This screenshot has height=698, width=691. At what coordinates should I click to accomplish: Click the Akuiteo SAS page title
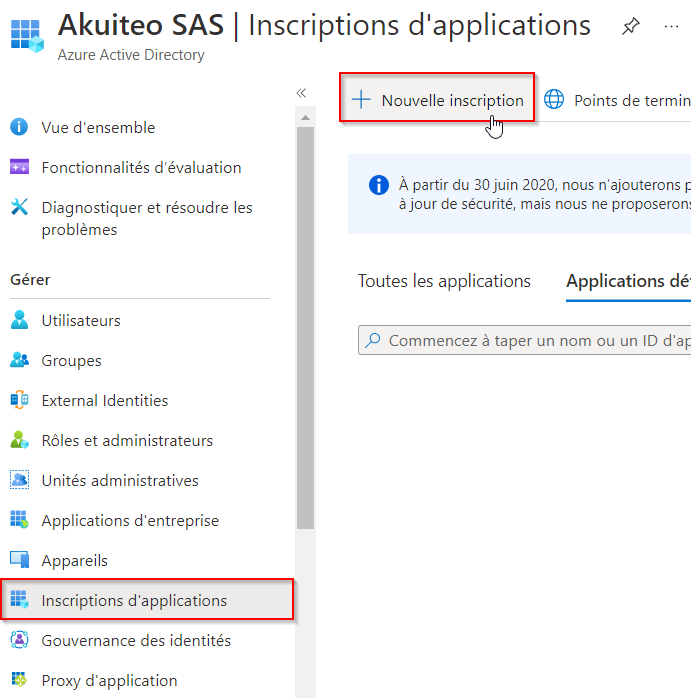[x=141, y=24]
